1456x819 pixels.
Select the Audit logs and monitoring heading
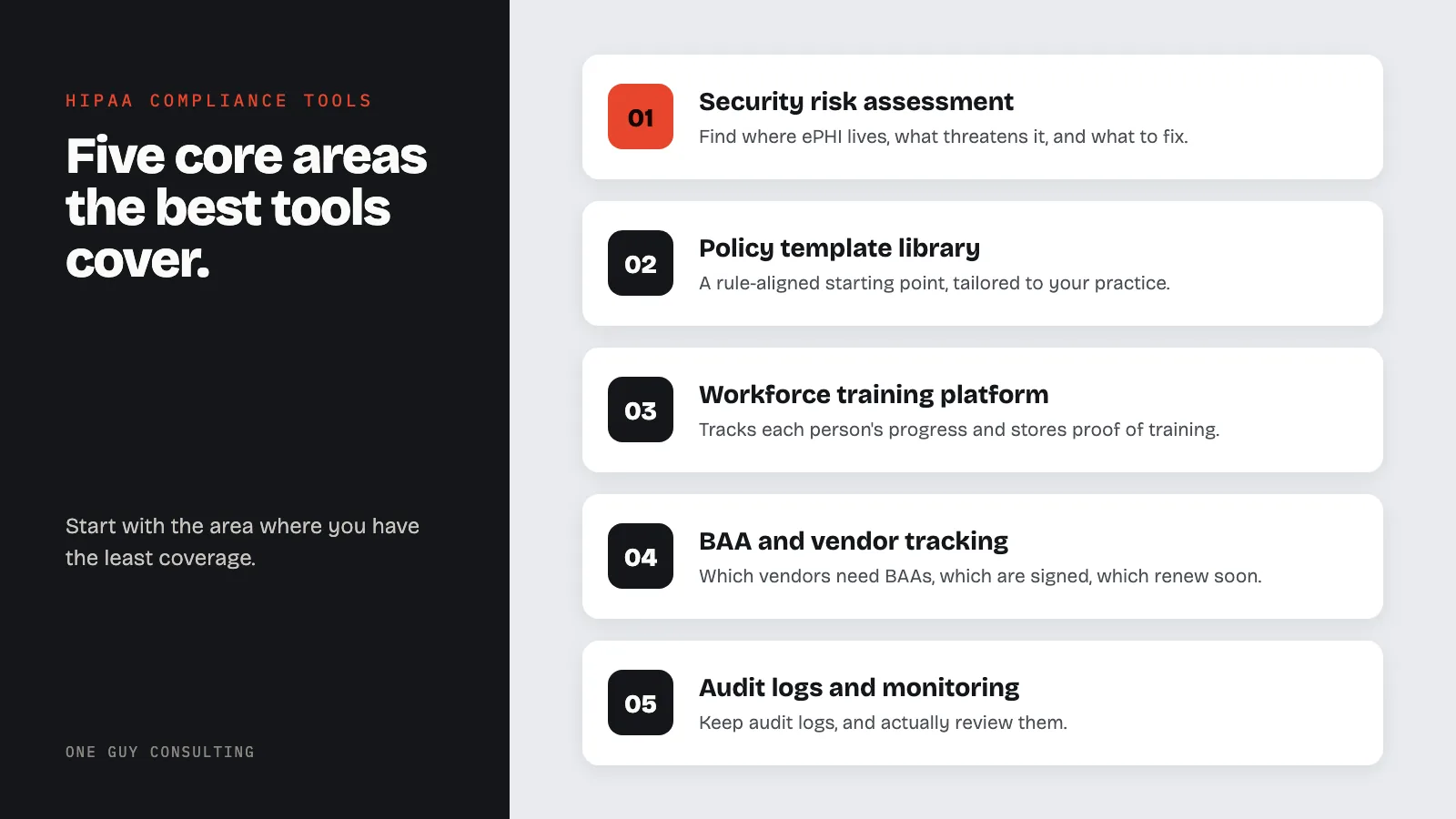click(859, 687)
